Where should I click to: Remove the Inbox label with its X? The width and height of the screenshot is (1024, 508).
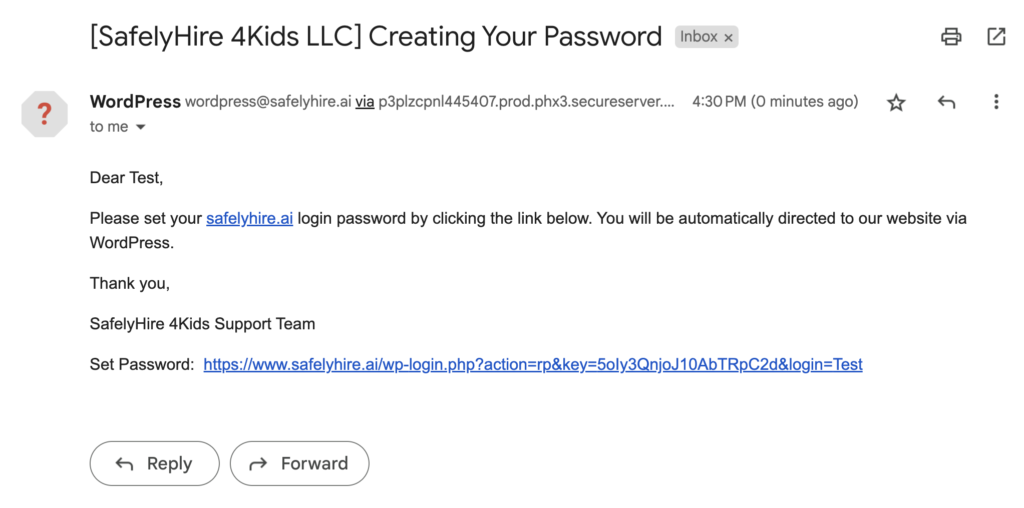click(729, 38)
